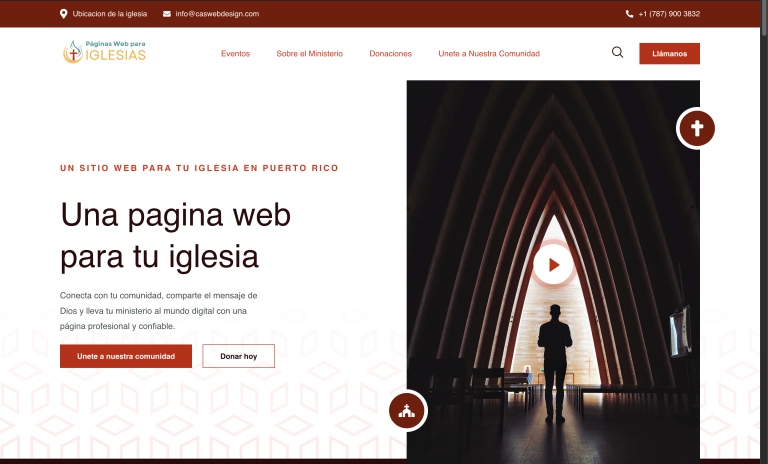Play the hero video

coord(553,265)
